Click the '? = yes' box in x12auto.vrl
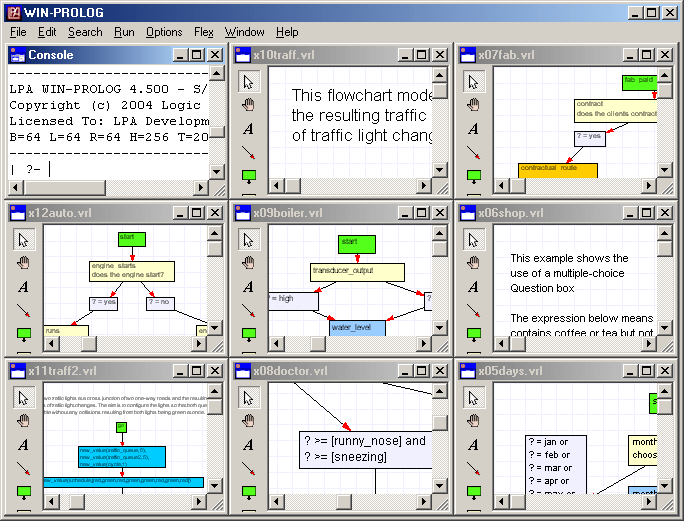The height and width of the screenshot is (521, 684). tap(103, 304)
